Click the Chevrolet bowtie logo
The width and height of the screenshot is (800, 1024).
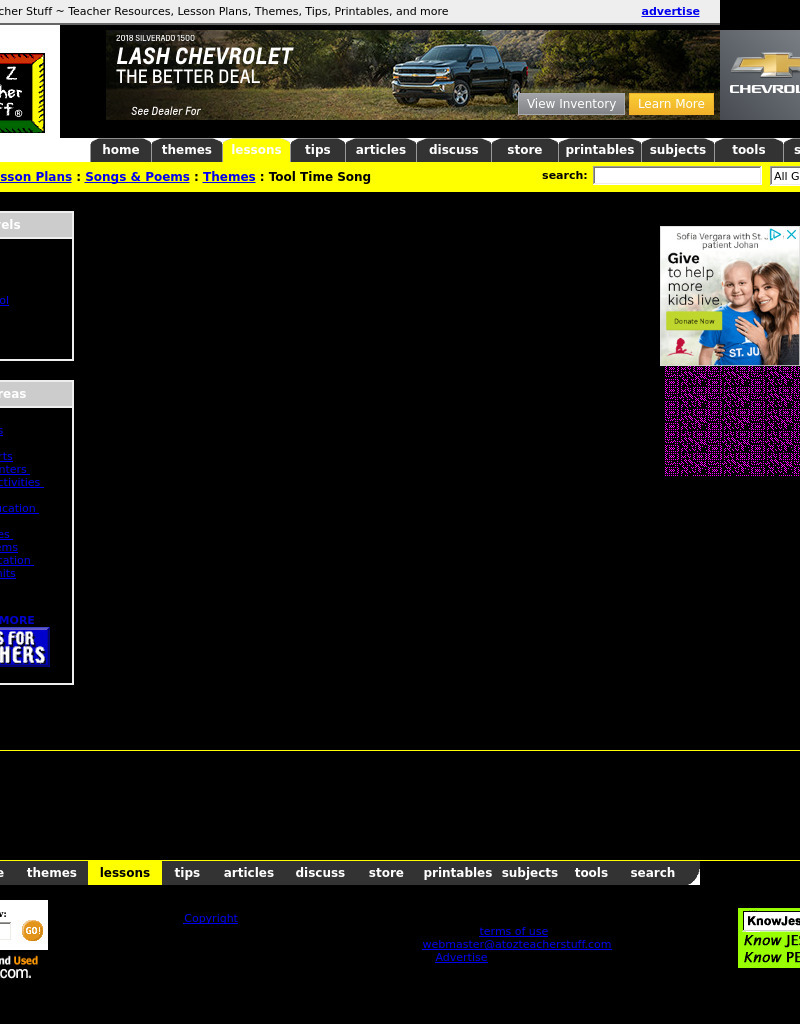pos(765,68)
